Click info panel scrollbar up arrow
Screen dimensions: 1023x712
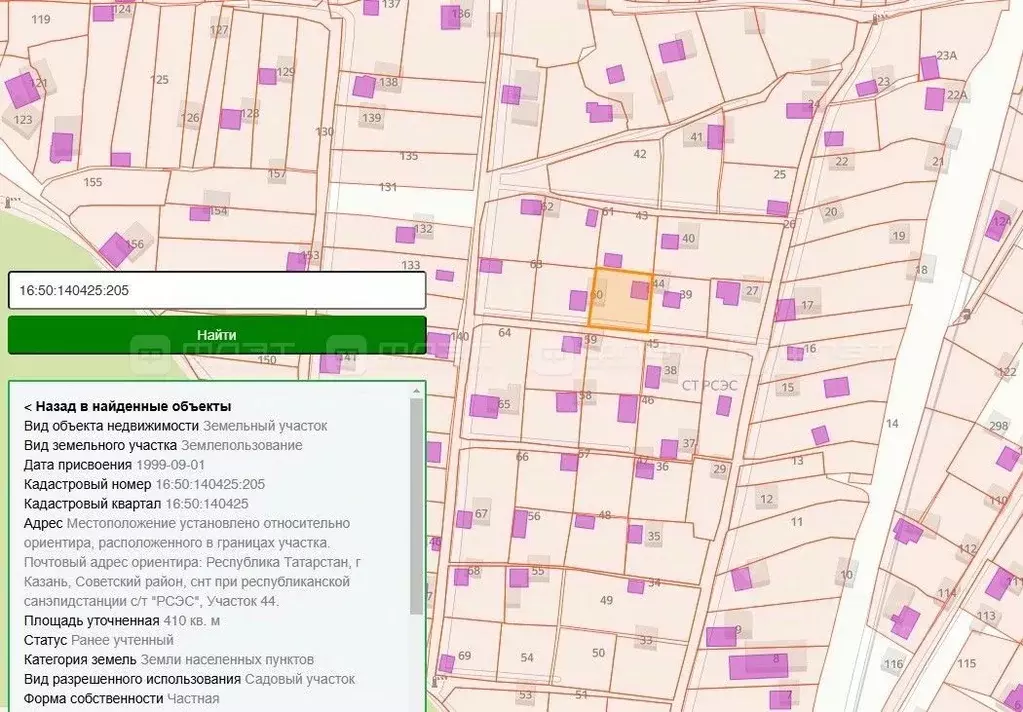coord(417,391)
